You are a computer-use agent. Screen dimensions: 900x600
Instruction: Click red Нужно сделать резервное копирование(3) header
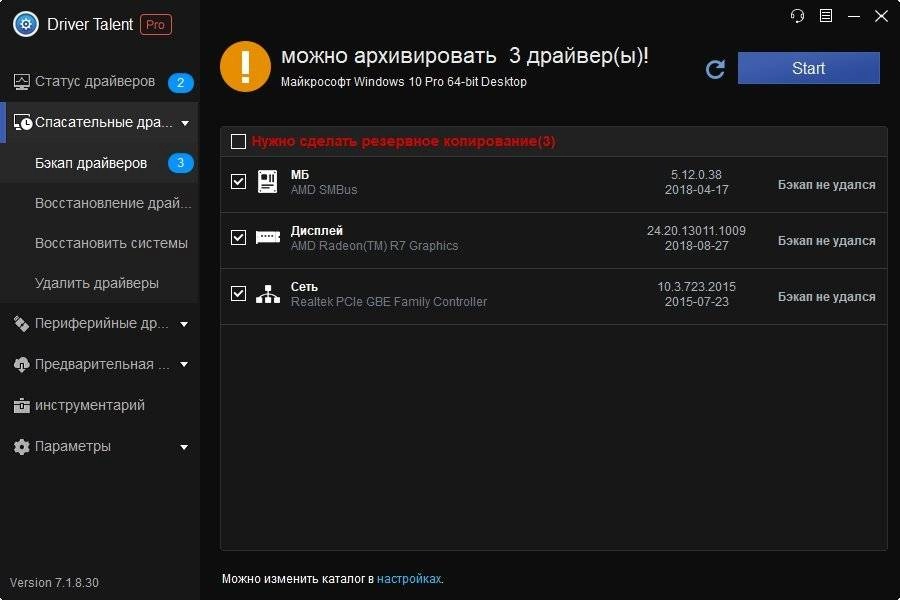[x=404, y=141]
